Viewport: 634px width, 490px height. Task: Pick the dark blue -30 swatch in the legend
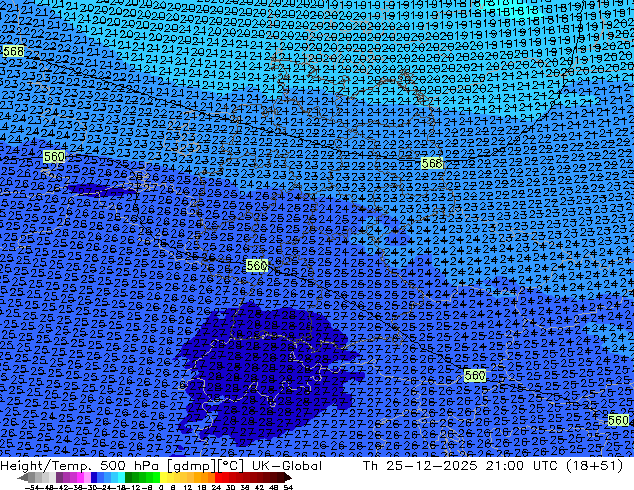pyautogui.click(x=94, y=477)
